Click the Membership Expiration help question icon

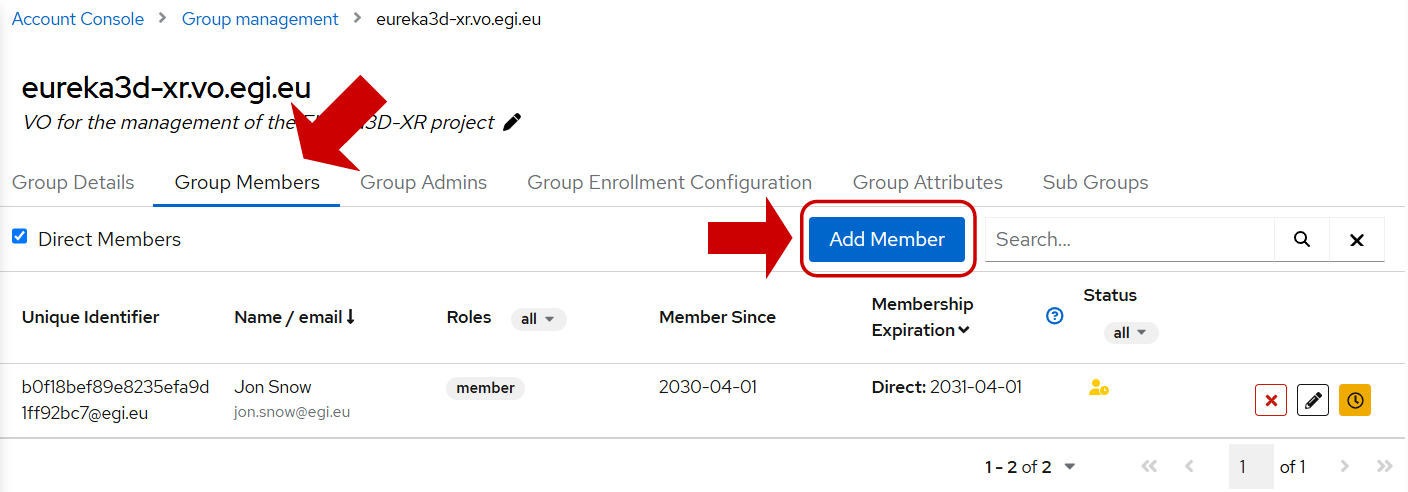[x=1054, y=316]
